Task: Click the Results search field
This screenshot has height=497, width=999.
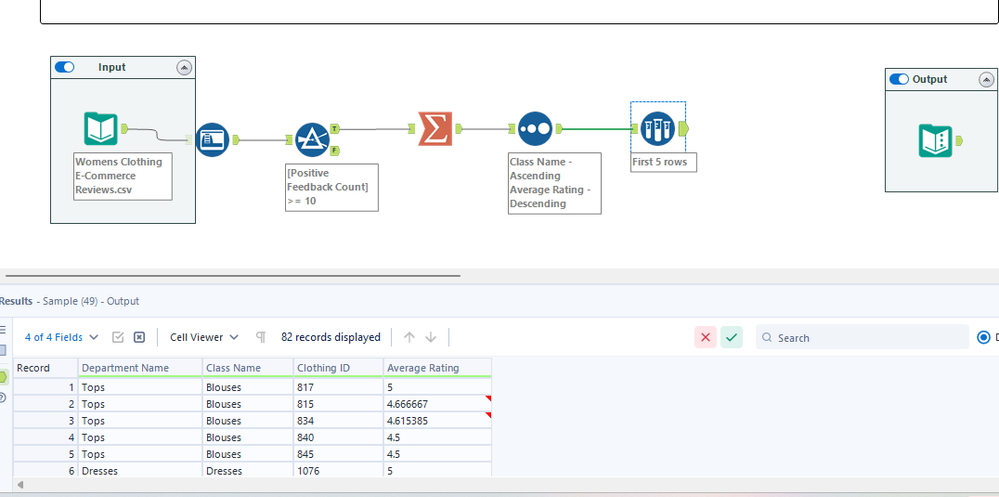Action: pos(862,337)
